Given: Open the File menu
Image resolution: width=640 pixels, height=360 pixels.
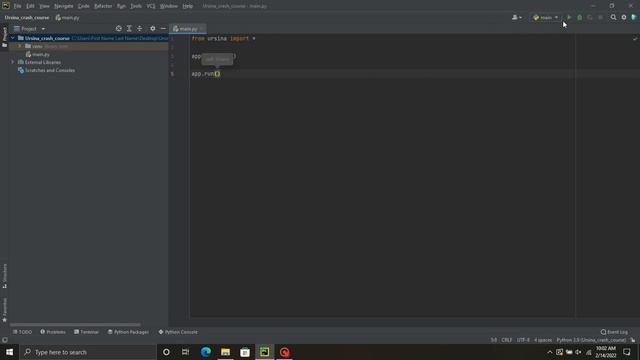Looking at the screenshot, I should (x=17, y=6).
